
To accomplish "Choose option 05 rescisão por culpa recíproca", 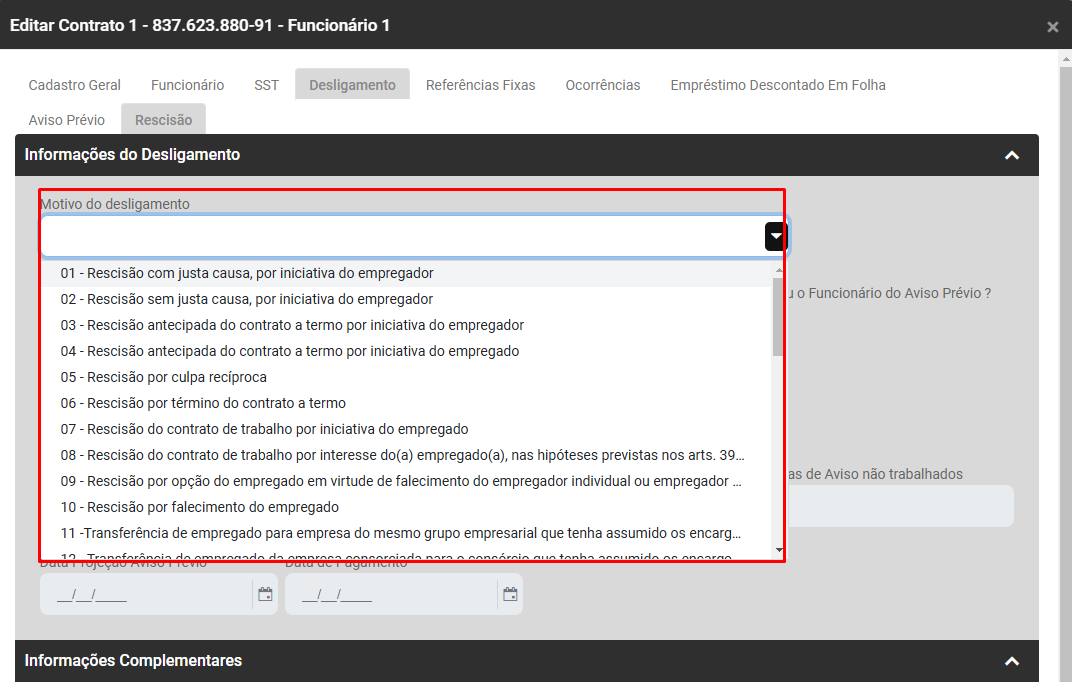I will pyautogui.click(x=164, y=377).
